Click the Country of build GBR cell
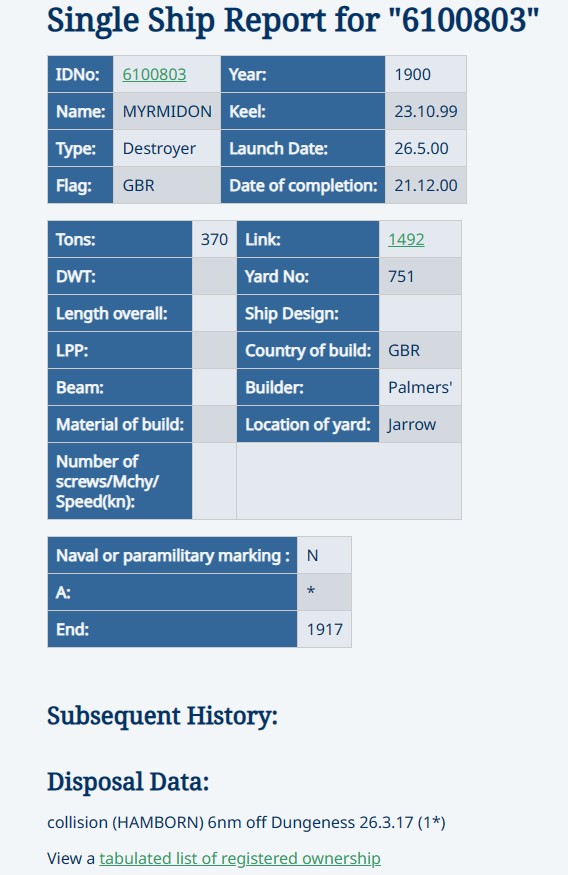The width and height of the screenshot is (568, 875). 420,350
